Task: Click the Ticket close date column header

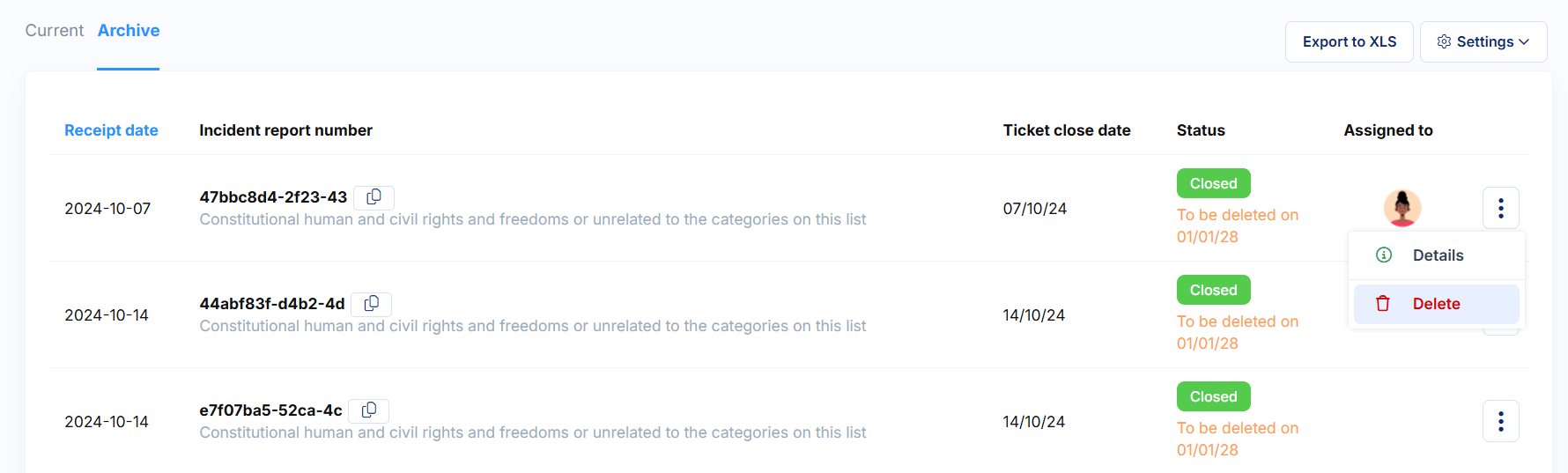Action: [1067, 130]
